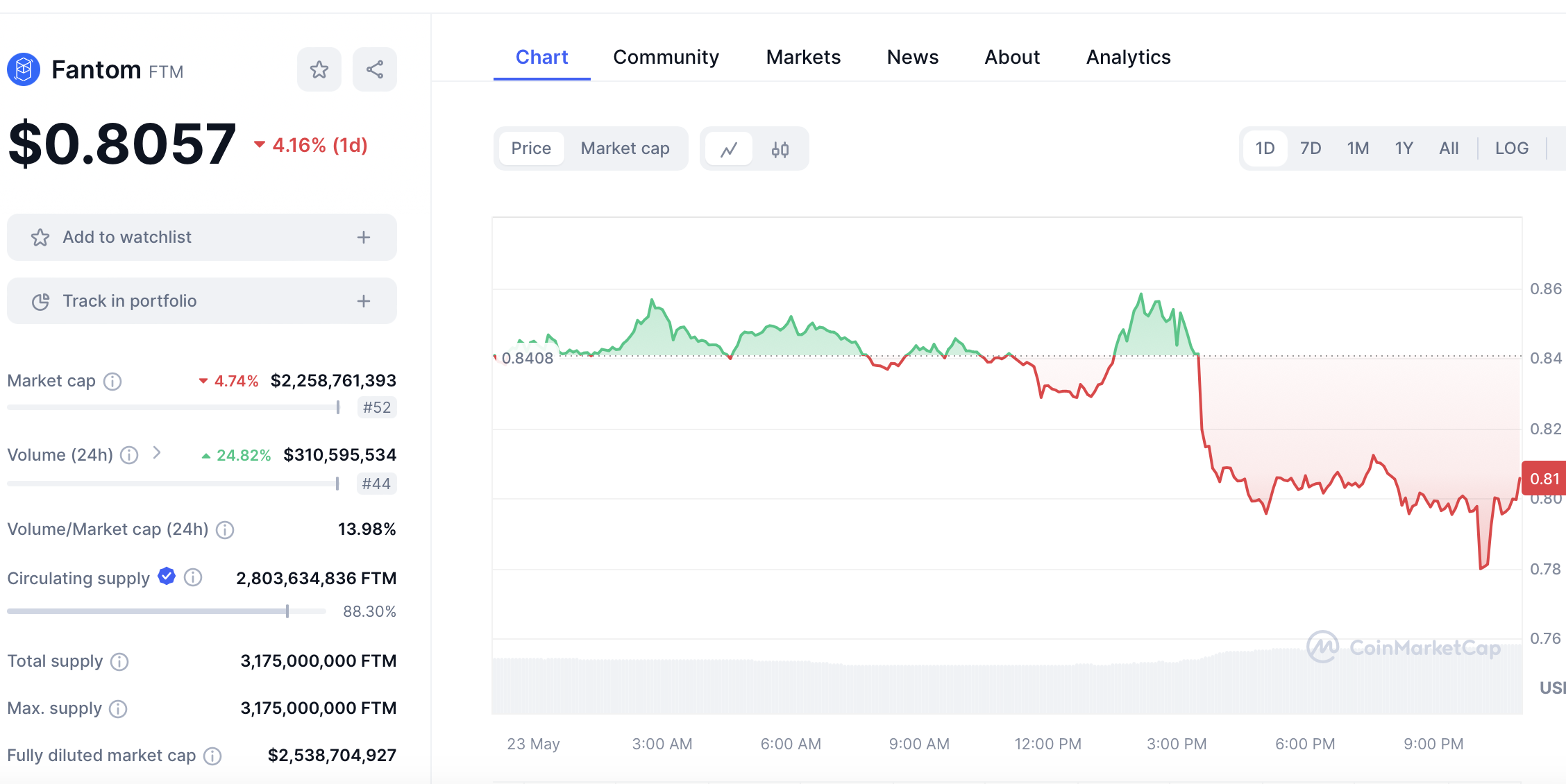This screenshot has width=1566, height=784.
Task: Click Fully diluted market cap info icon
Action: click(212, 756)
